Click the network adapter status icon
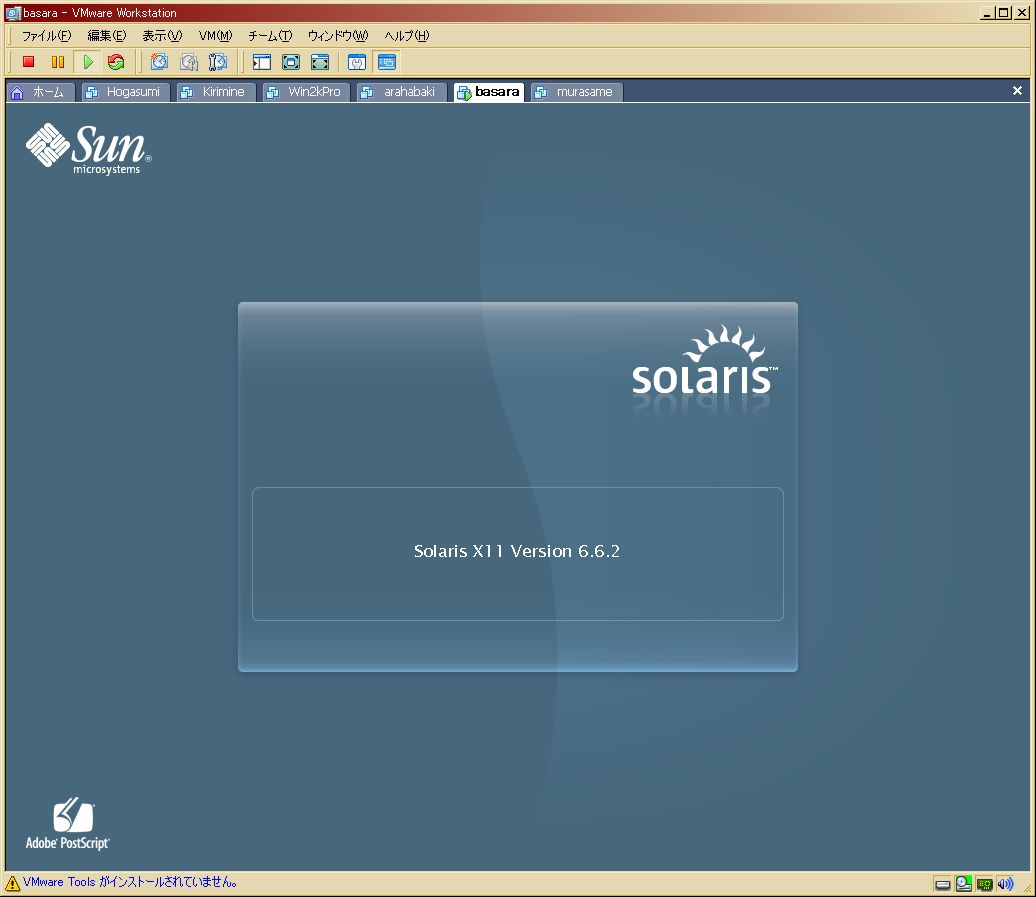Image resolution: width=1036 pixels, height=897 pixels. coord(984,884)
